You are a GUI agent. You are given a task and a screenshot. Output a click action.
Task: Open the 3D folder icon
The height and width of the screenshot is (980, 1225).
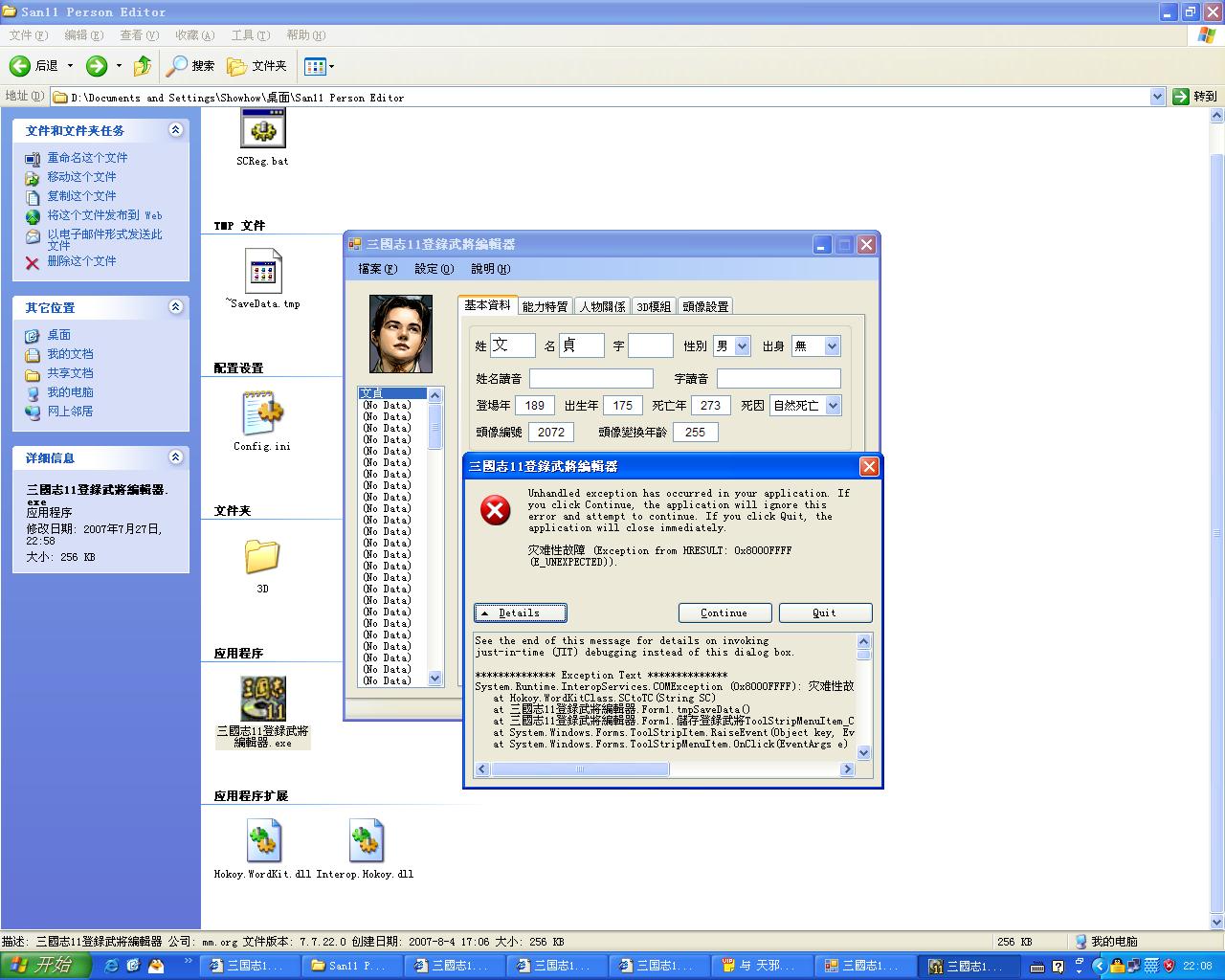point(262,556)
